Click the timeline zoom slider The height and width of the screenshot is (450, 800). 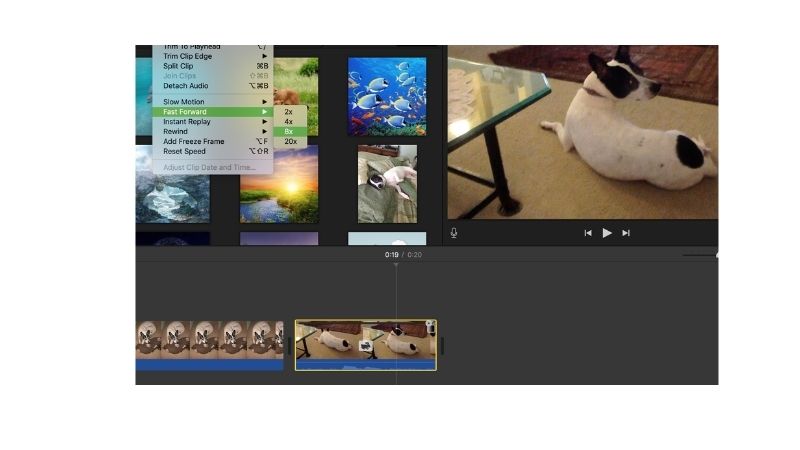point(700,255)
